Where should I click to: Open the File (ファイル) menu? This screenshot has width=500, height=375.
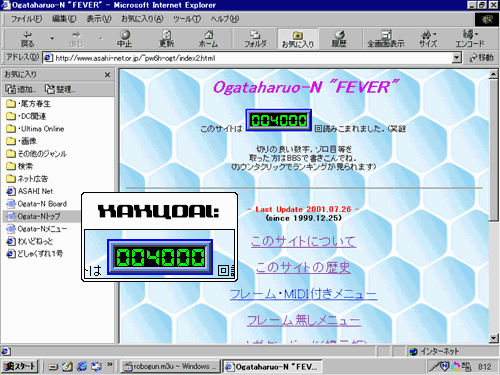coord(27,19)
